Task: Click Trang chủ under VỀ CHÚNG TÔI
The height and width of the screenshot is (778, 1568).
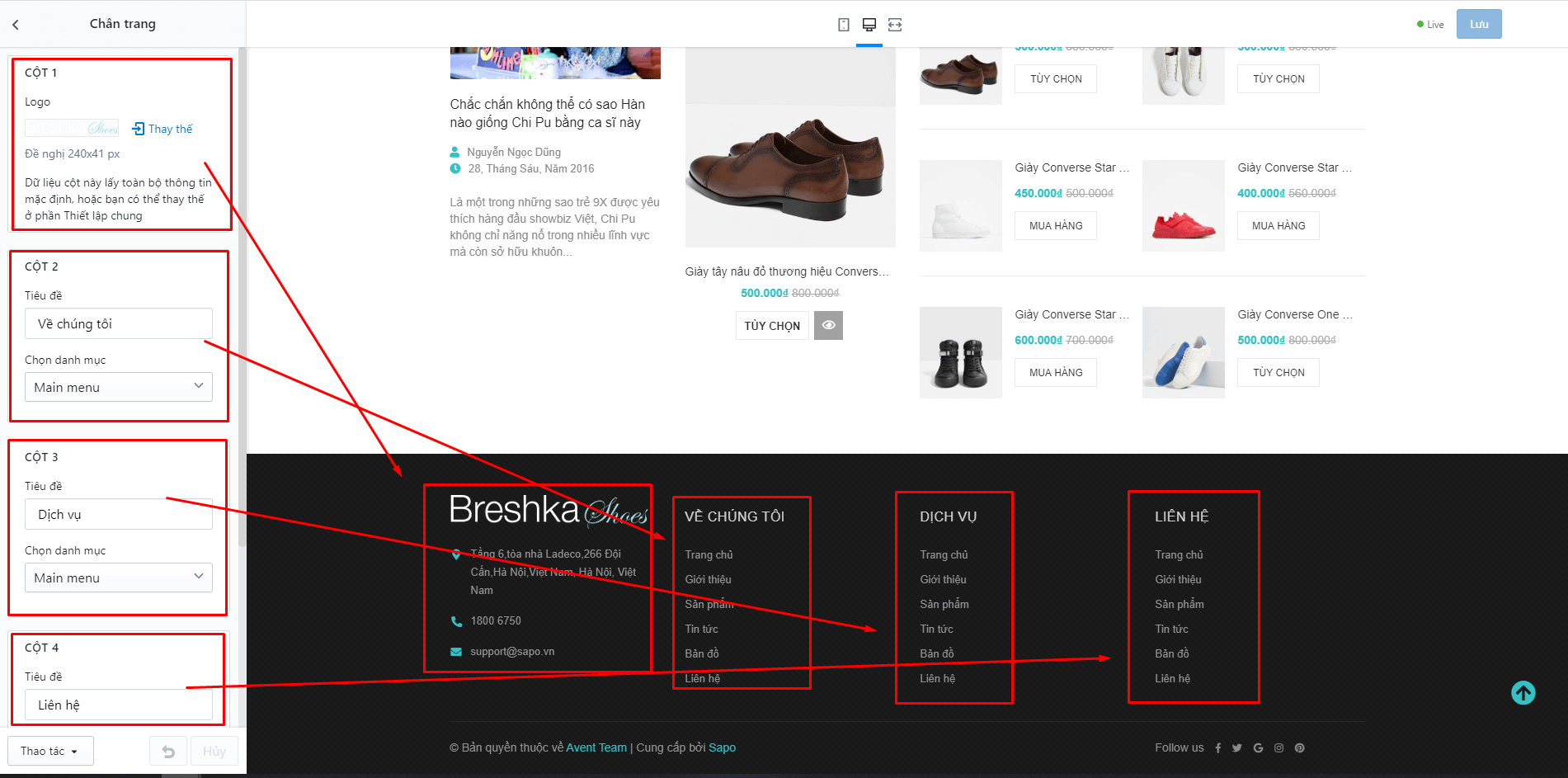Action: [x=709, y=555]
